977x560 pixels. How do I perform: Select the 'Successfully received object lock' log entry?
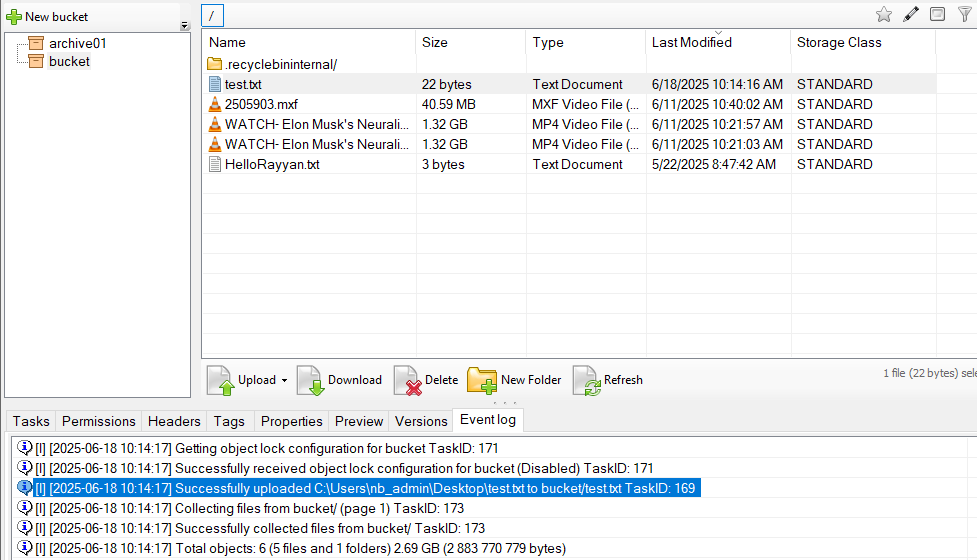345,468
